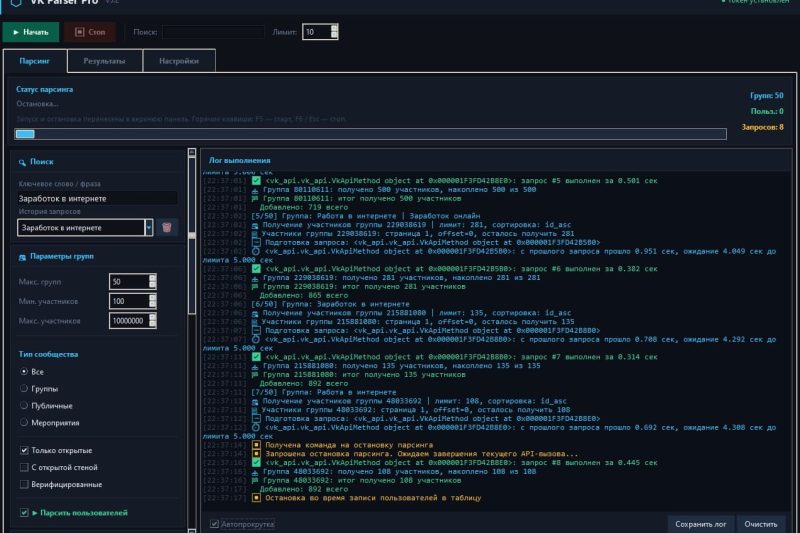This screenshot has height=533, width=800.
Task: Click the green check icon on запрос #5 line
Action: 256,181
